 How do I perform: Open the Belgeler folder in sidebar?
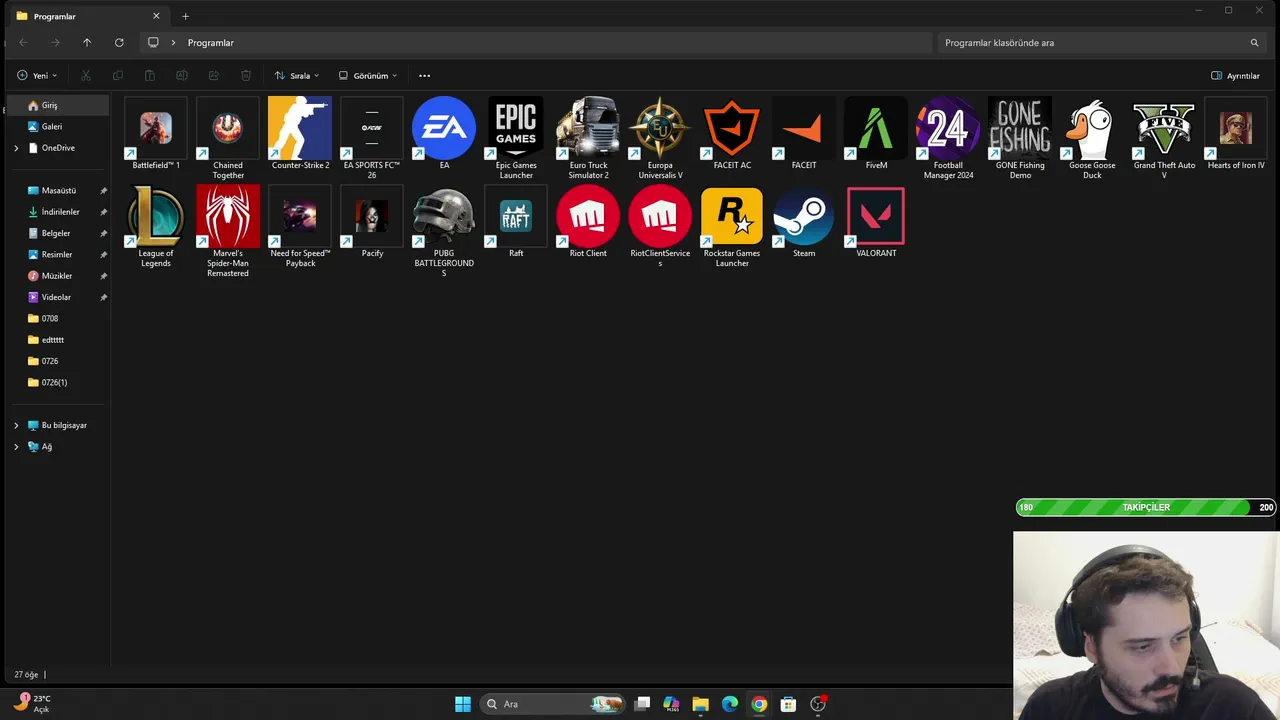point(57,234)
